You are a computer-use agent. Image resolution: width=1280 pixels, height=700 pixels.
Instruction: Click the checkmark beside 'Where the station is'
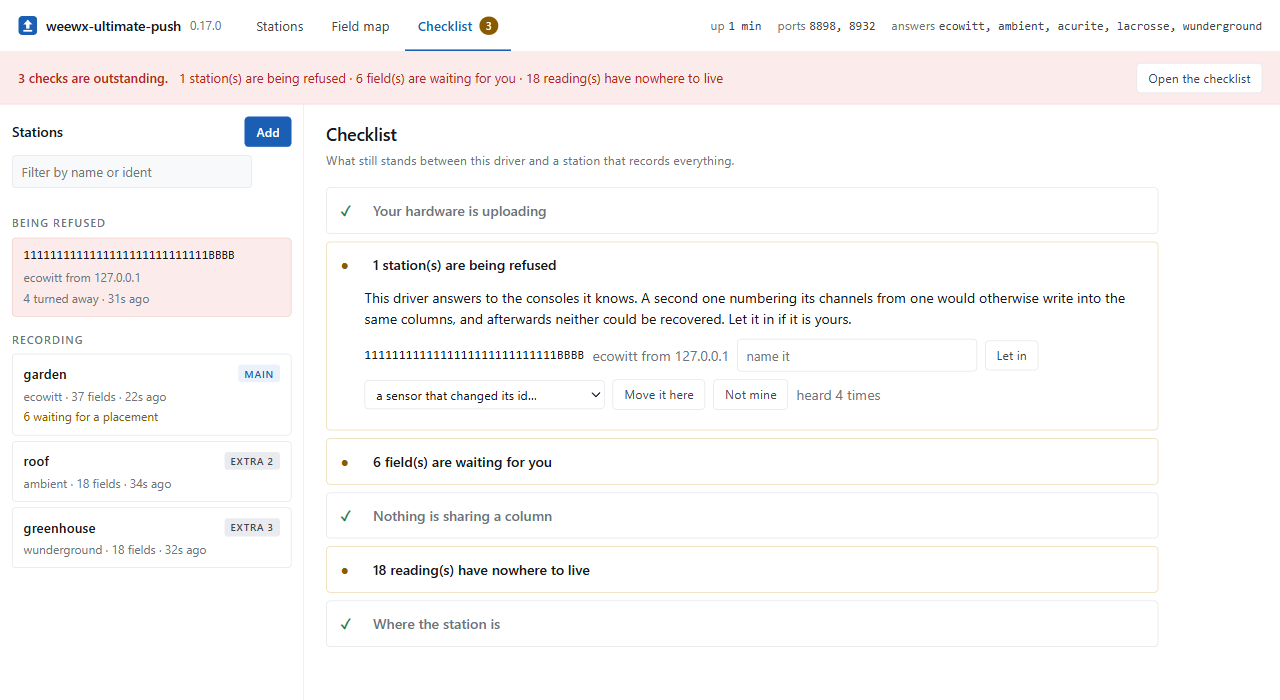pyautogui.click(x=346, y=624)
